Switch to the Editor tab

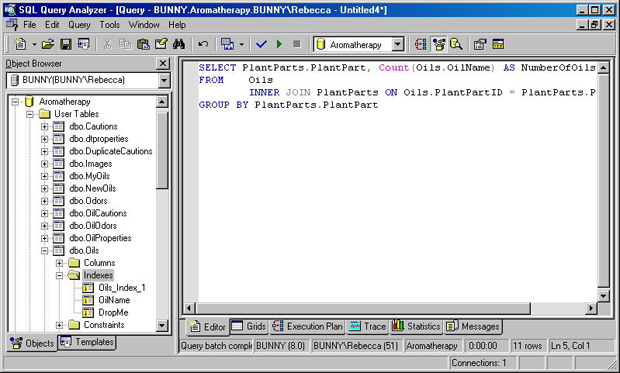tap(207, 327)
